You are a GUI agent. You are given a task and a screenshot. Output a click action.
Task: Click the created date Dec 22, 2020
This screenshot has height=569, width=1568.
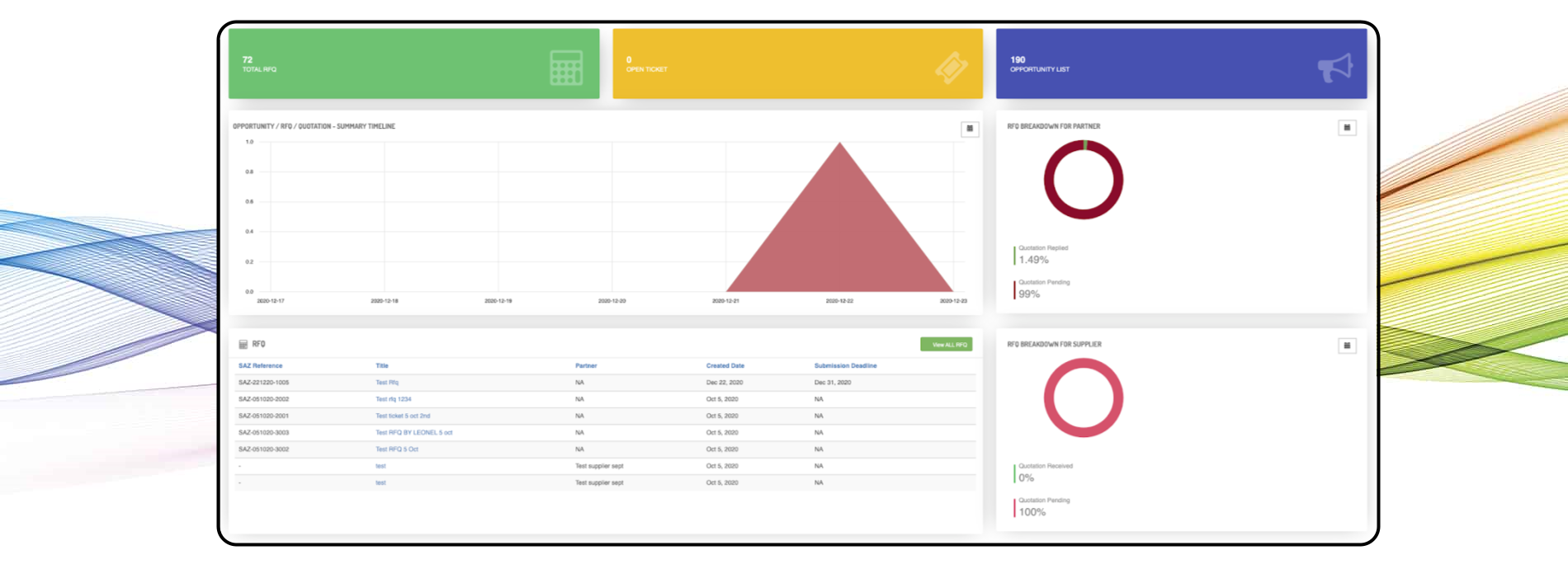coord(725,383)
